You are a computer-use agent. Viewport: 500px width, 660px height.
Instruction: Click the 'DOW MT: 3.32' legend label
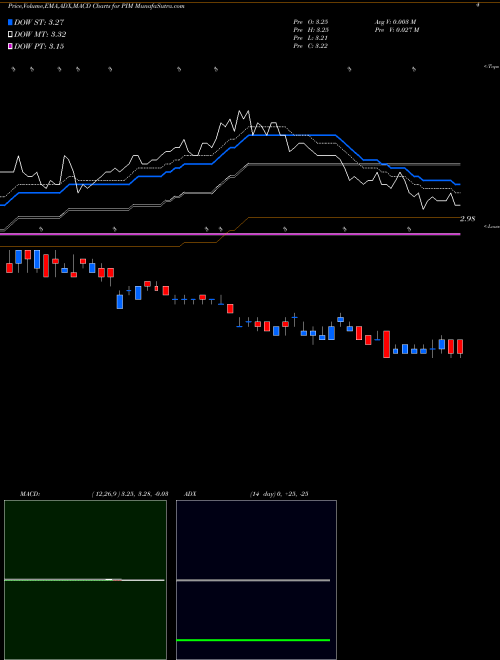pos(40,35)
